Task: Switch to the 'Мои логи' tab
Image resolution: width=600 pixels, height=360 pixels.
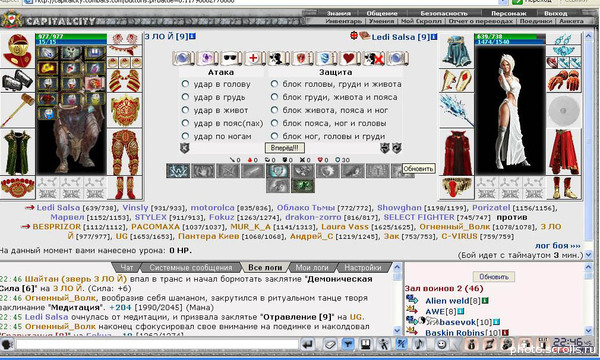Action: click(x=312, y=267)
